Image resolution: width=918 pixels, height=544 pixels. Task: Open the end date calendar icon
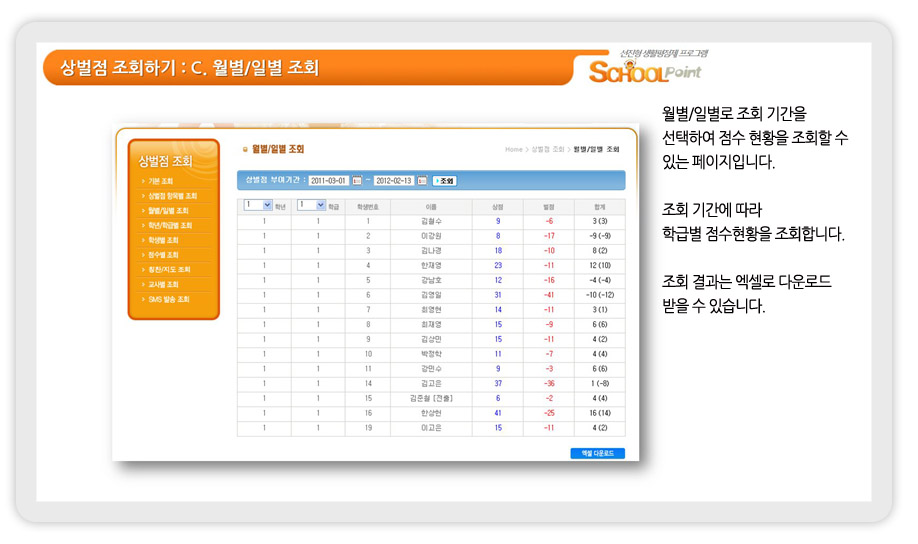(422, 181)
